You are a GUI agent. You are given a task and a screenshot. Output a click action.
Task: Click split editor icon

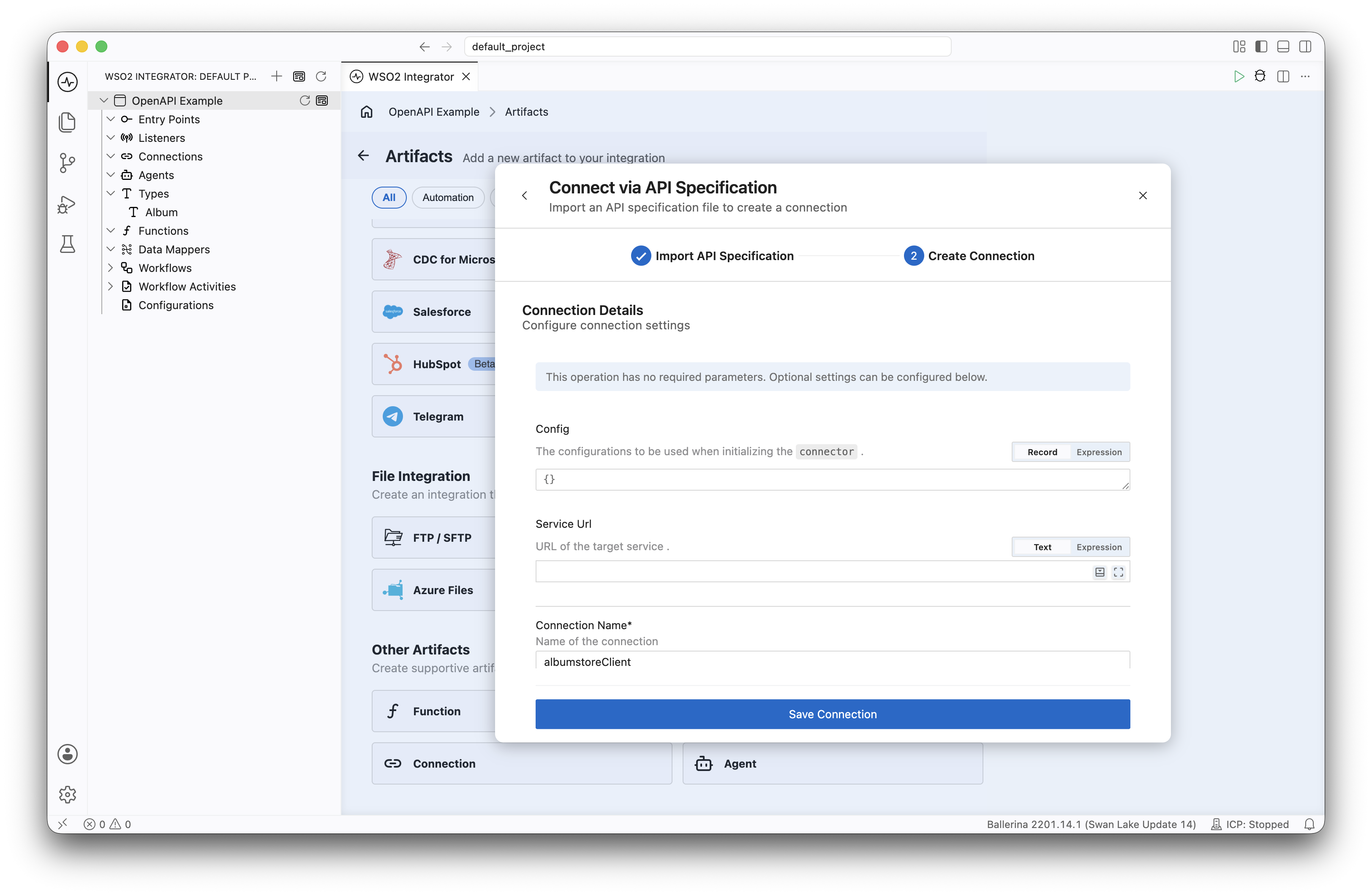(x=1283, y=76)
